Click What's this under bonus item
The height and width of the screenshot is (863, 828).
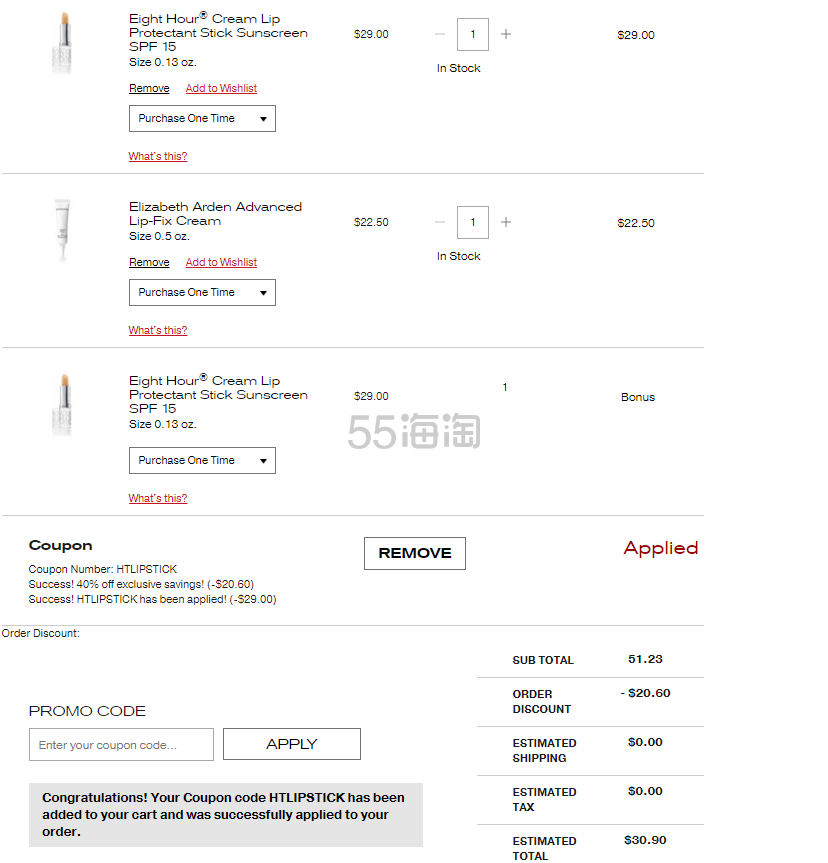point(158,498)
